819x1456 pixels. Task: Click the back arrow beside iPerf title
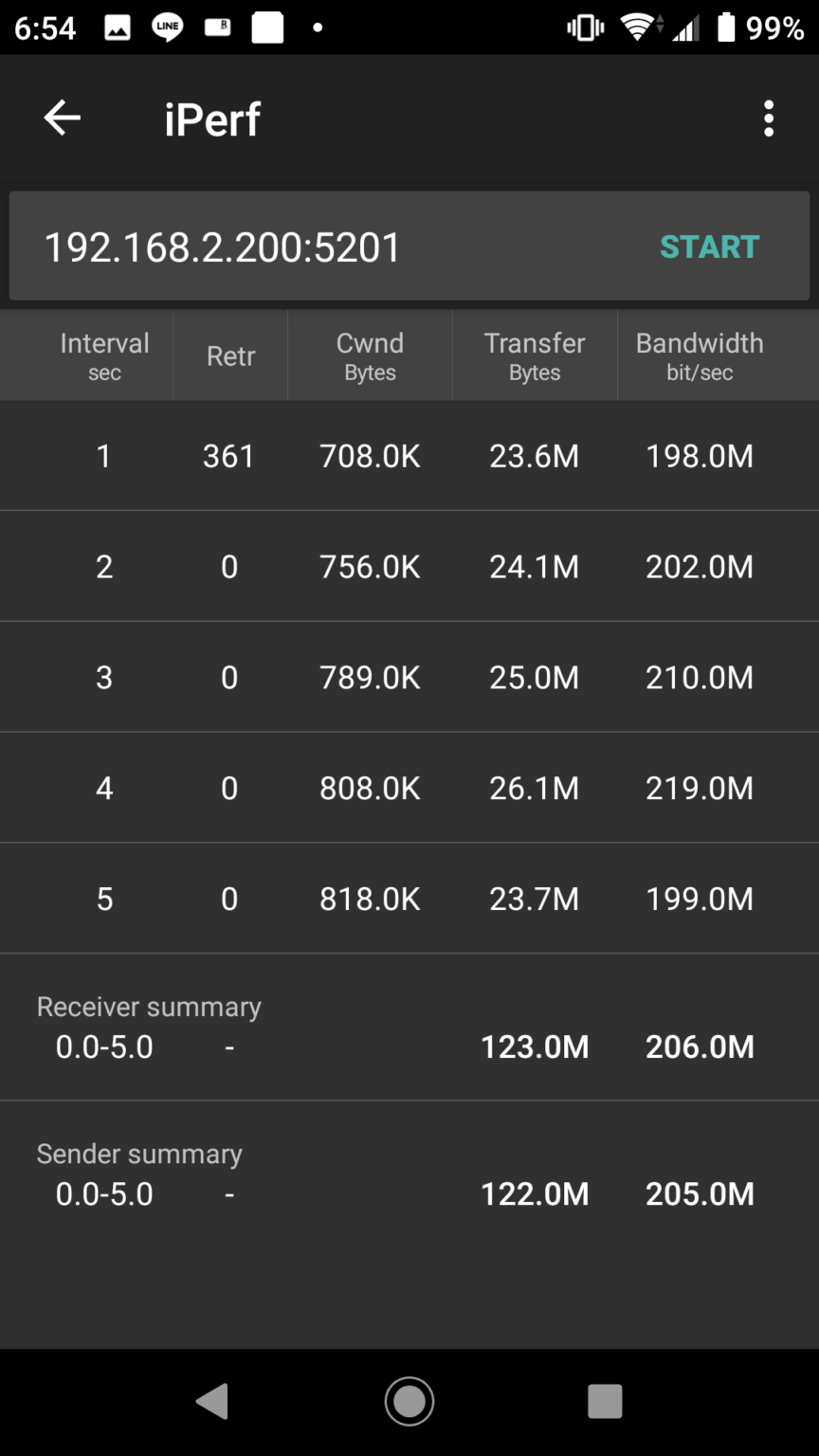pyautogui.click(x=61, y=118)
